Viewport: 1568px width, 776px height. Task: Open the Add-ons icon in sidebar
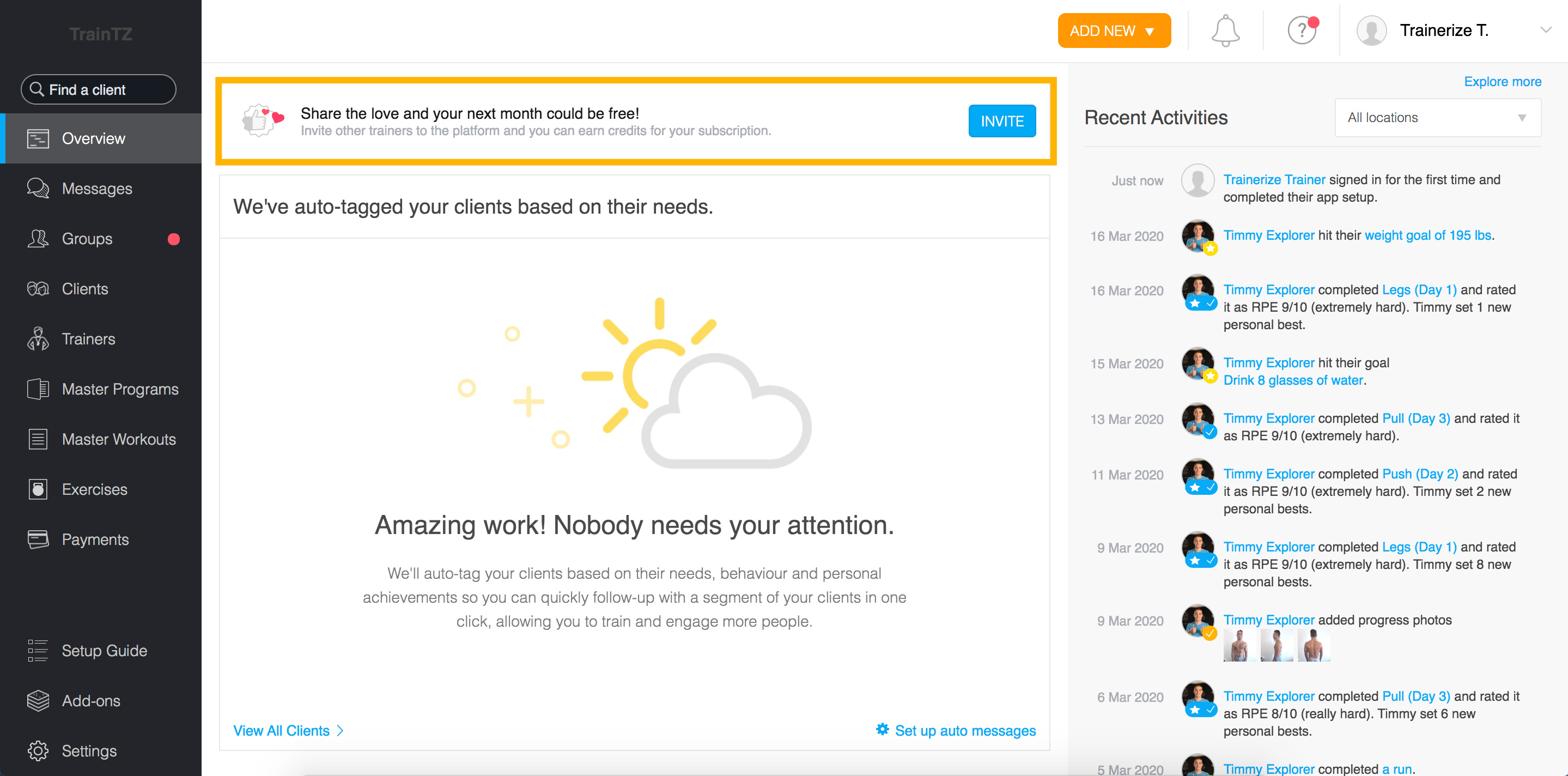(38, 701)
